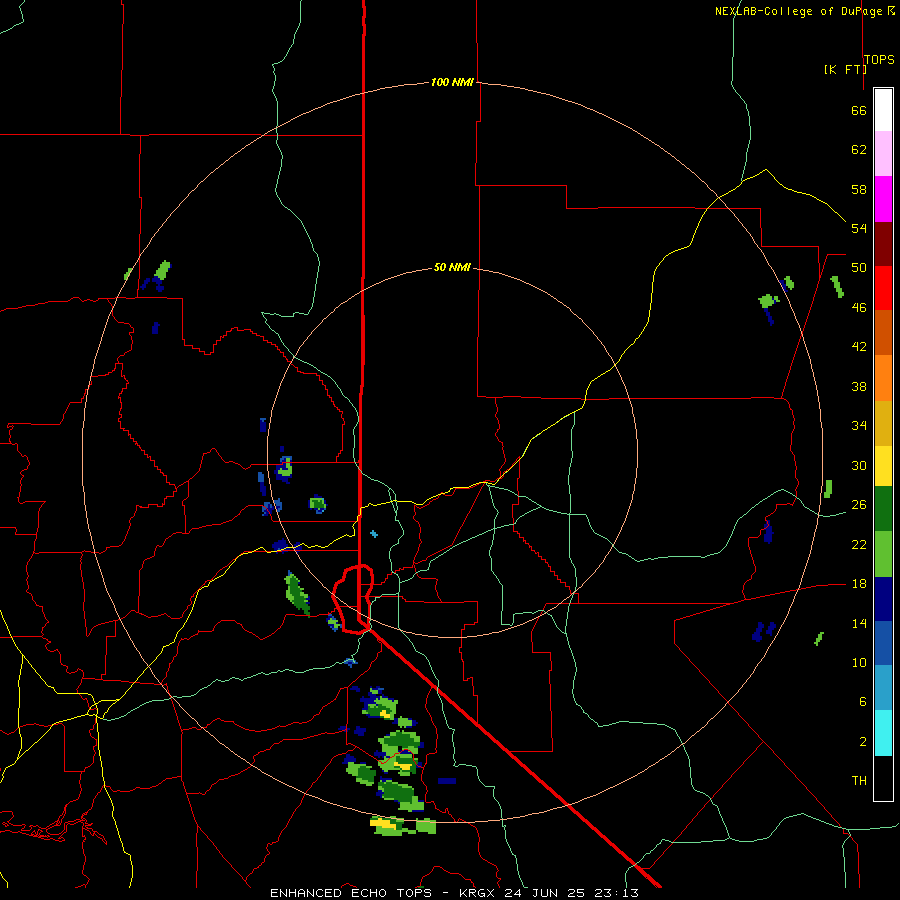This screenshot has width=900, height=900.
Task: Select the legend value "66"
Action: tap(859, 111)
